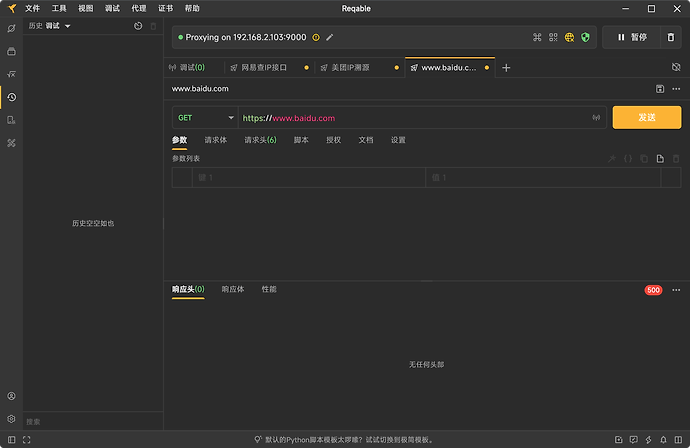Show the QR code icon
Viewport: 690px width, 448px height.
click(x=553, y=37)
